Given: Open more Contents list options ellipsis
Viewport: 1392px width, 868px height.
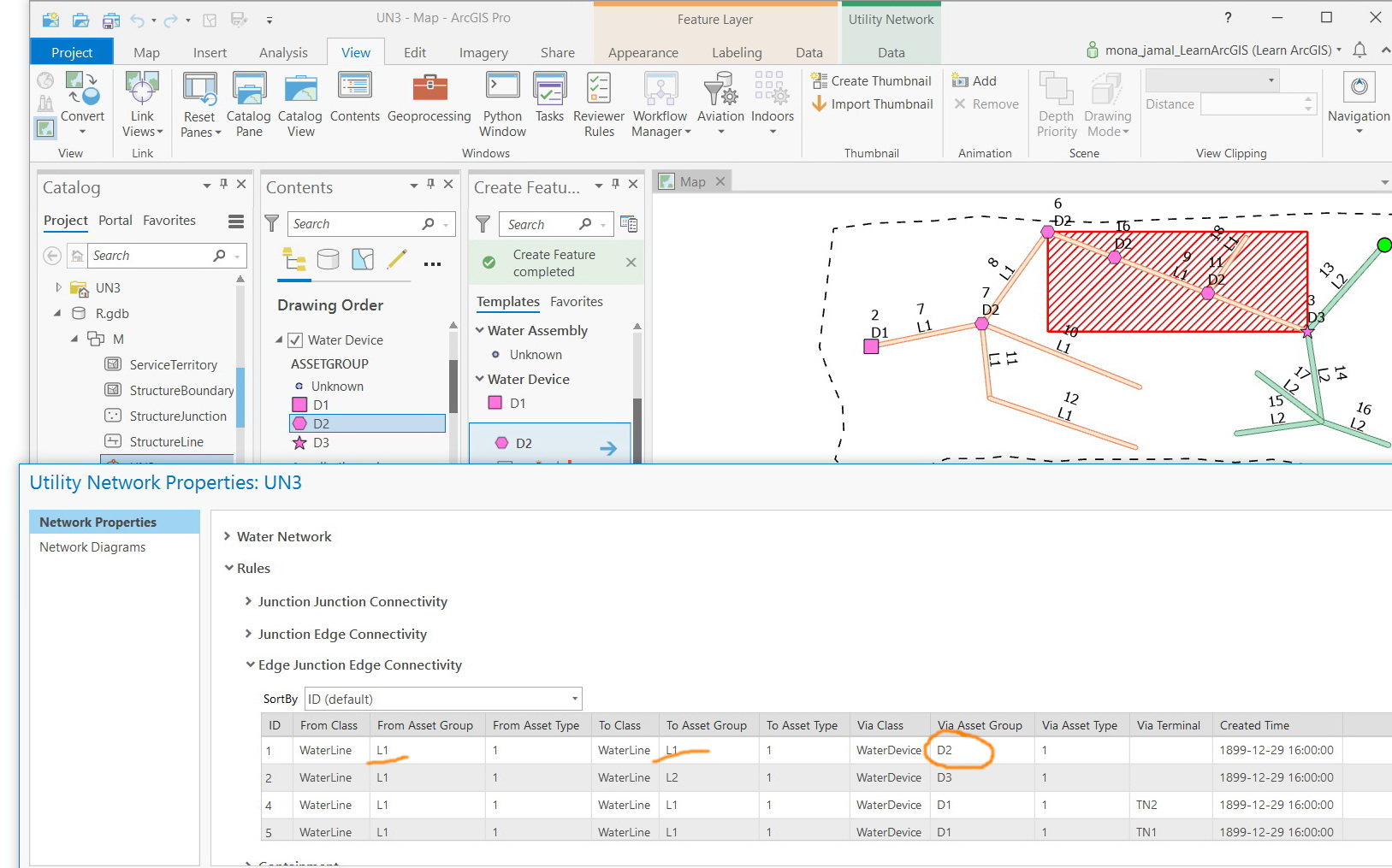Looking at the screenshot, I should 432,263.
